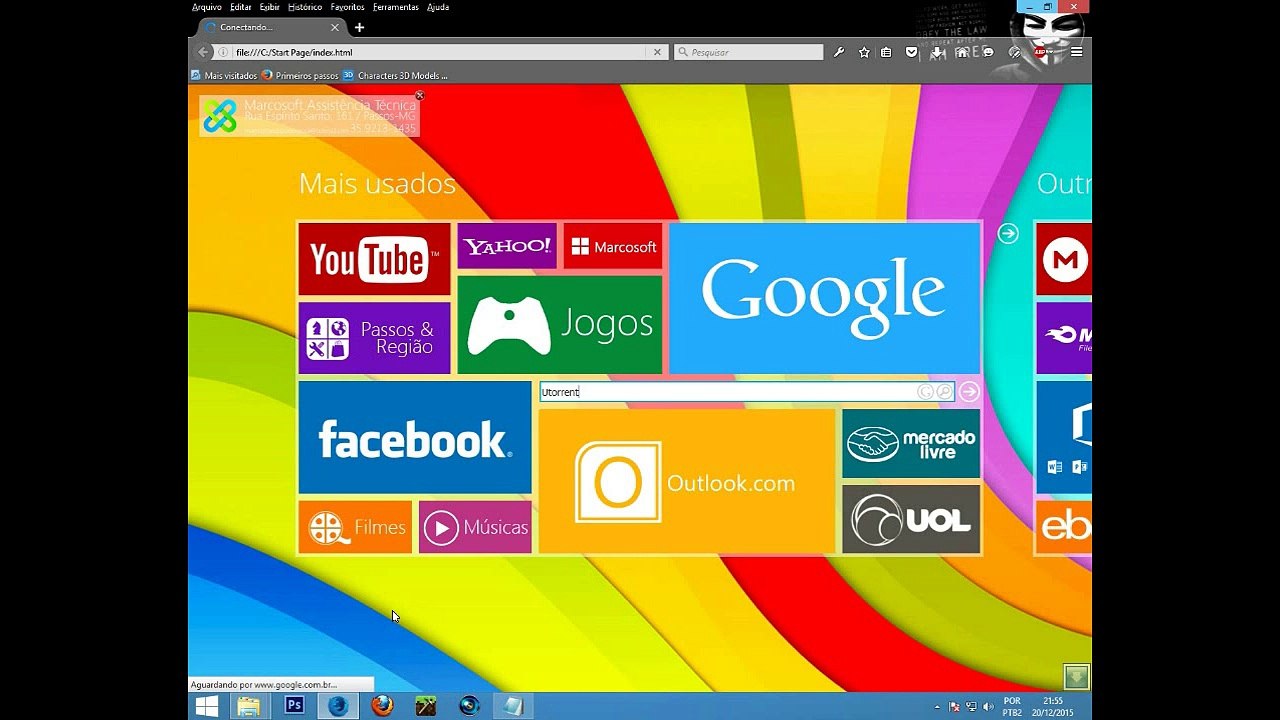Open the orange eBay tile
Screen dimensions: 1280x720
(1064, 527)
